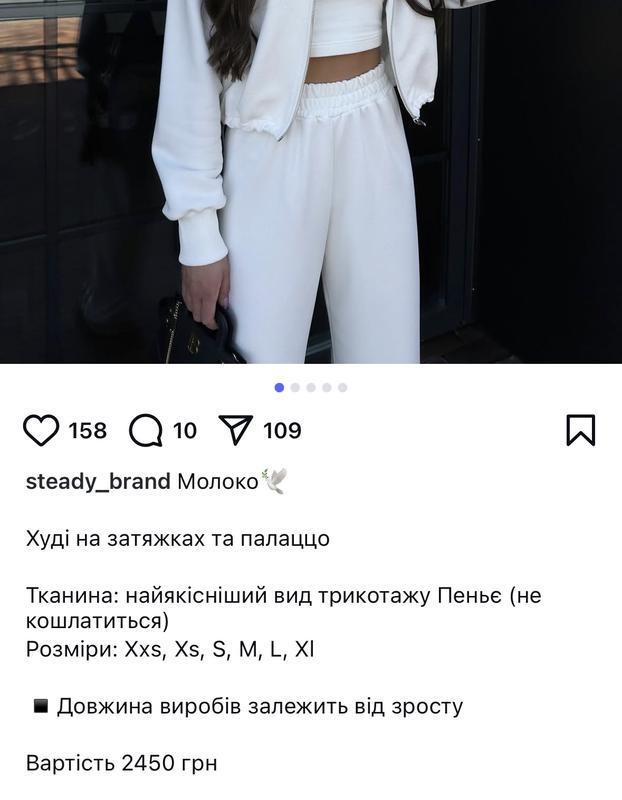Select the first active carousel dot
The height and width of the screenshot is (800, 622).
279,388
